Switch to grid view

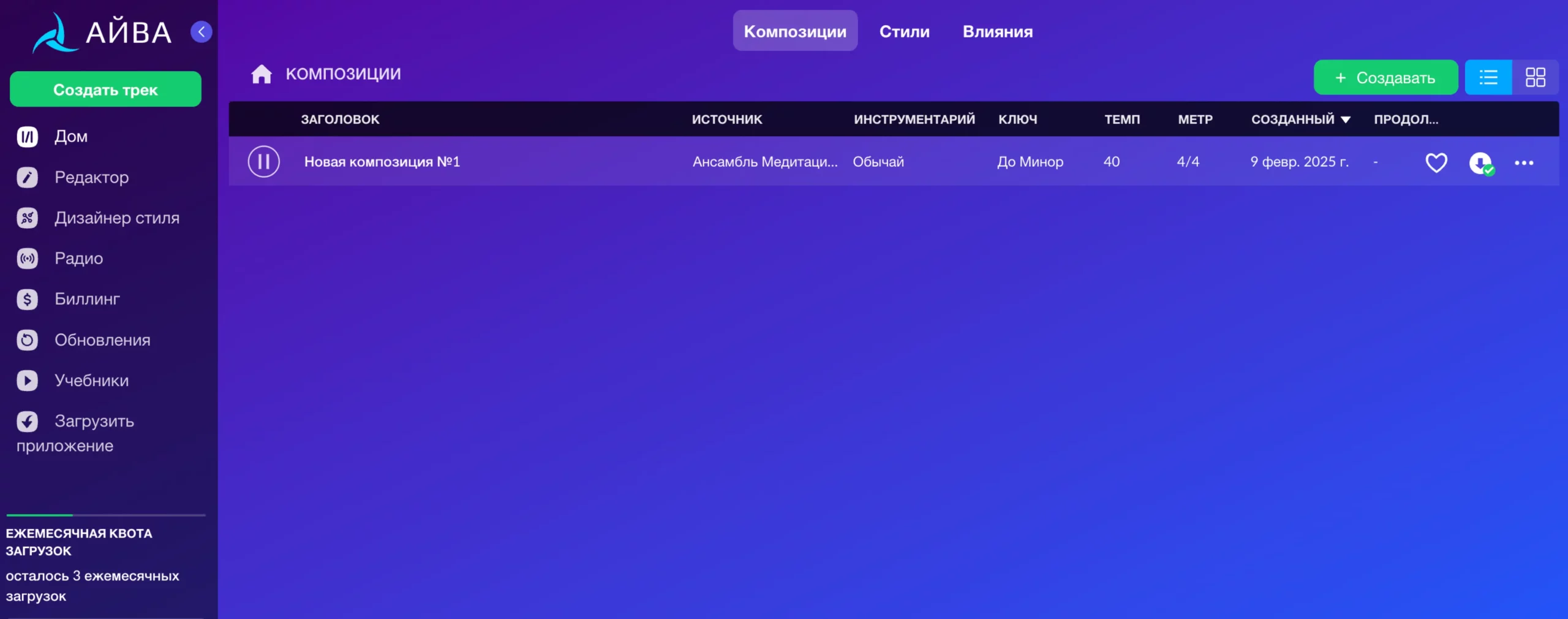1535,78
